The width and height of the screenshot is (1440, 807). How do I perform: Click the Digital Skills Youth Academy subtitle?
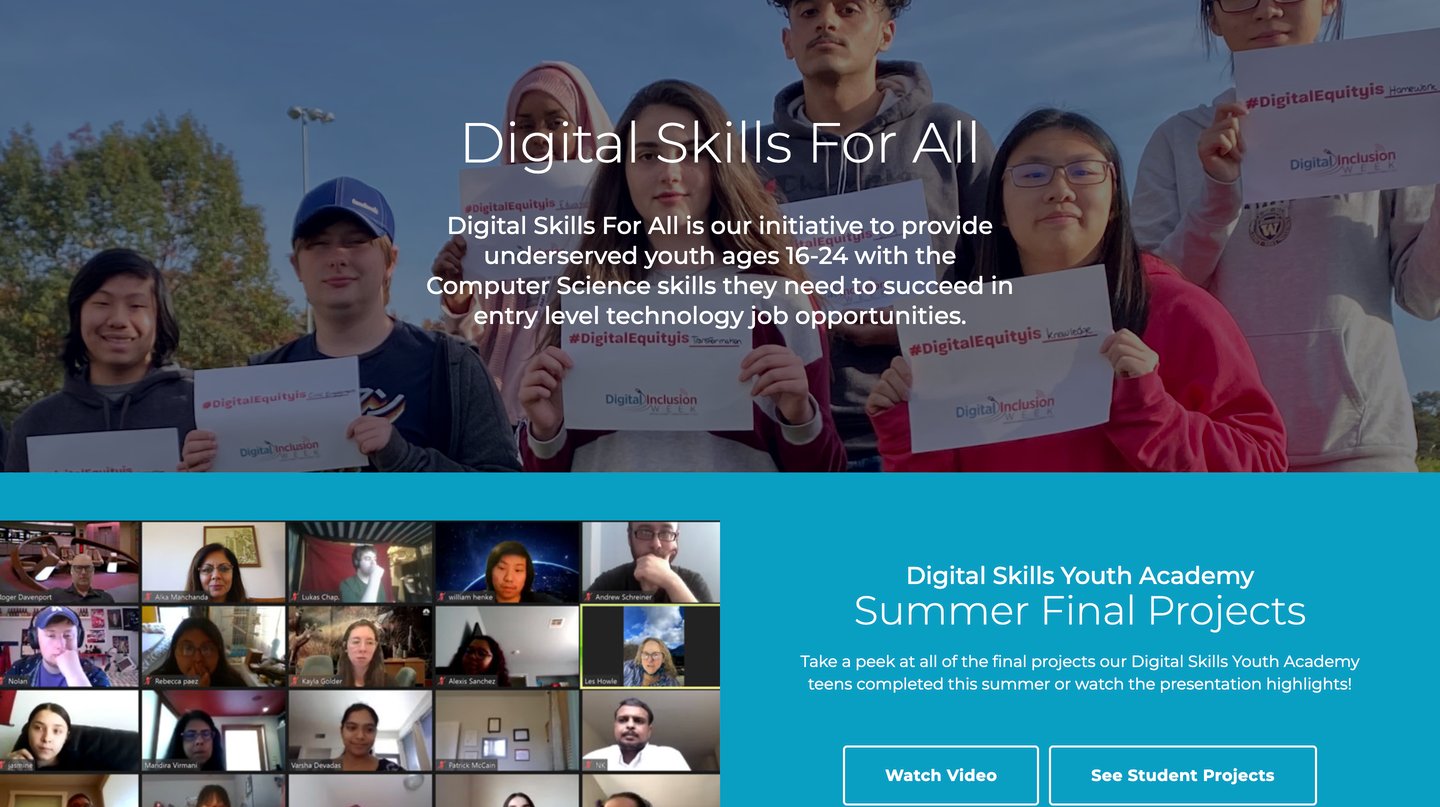tap(1080, 576)
